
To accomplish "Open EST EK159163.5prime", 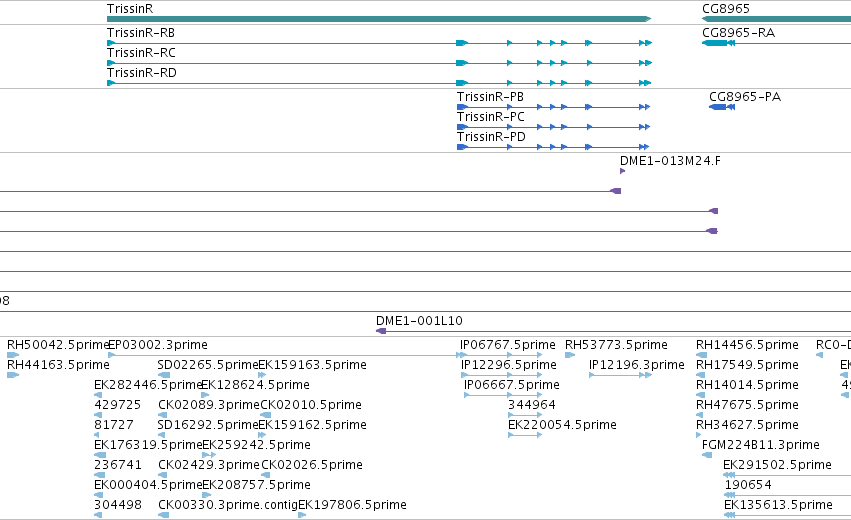I will [313, 365].
